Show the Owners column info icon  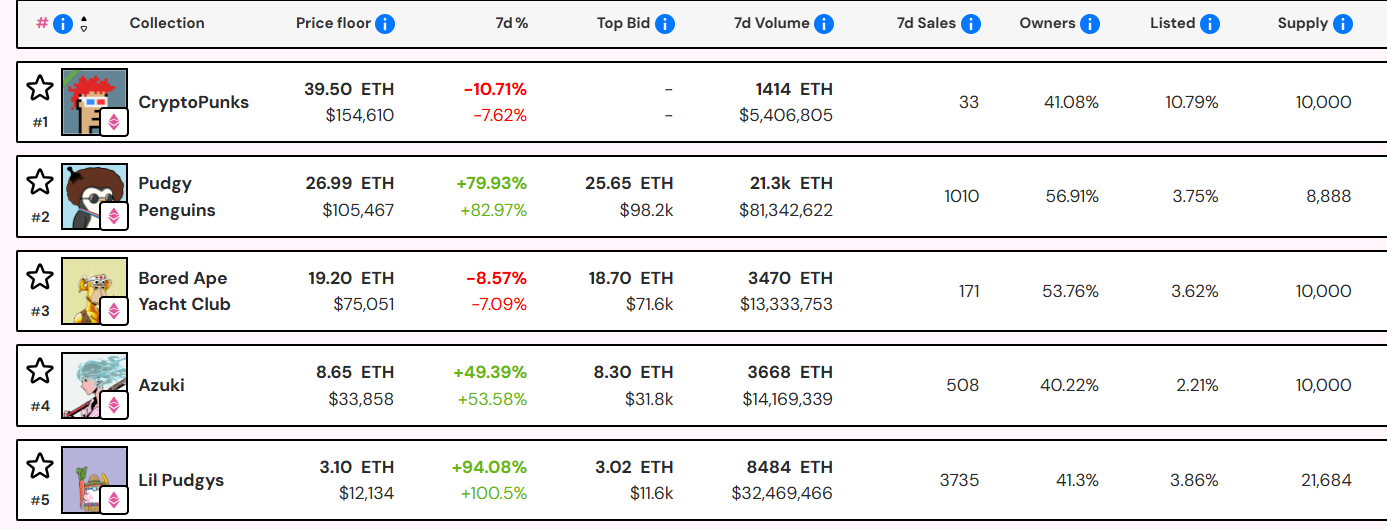click(1090, 24)
